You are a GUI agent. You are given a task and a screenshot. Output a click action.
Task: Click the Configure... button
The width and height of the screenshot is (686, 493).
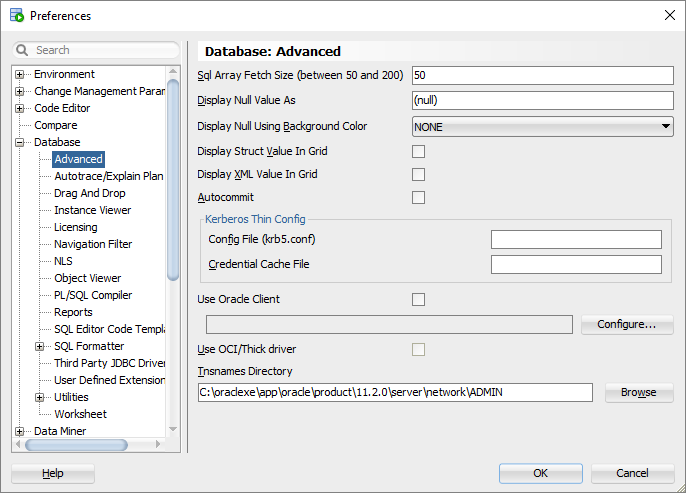pos(626,325)
